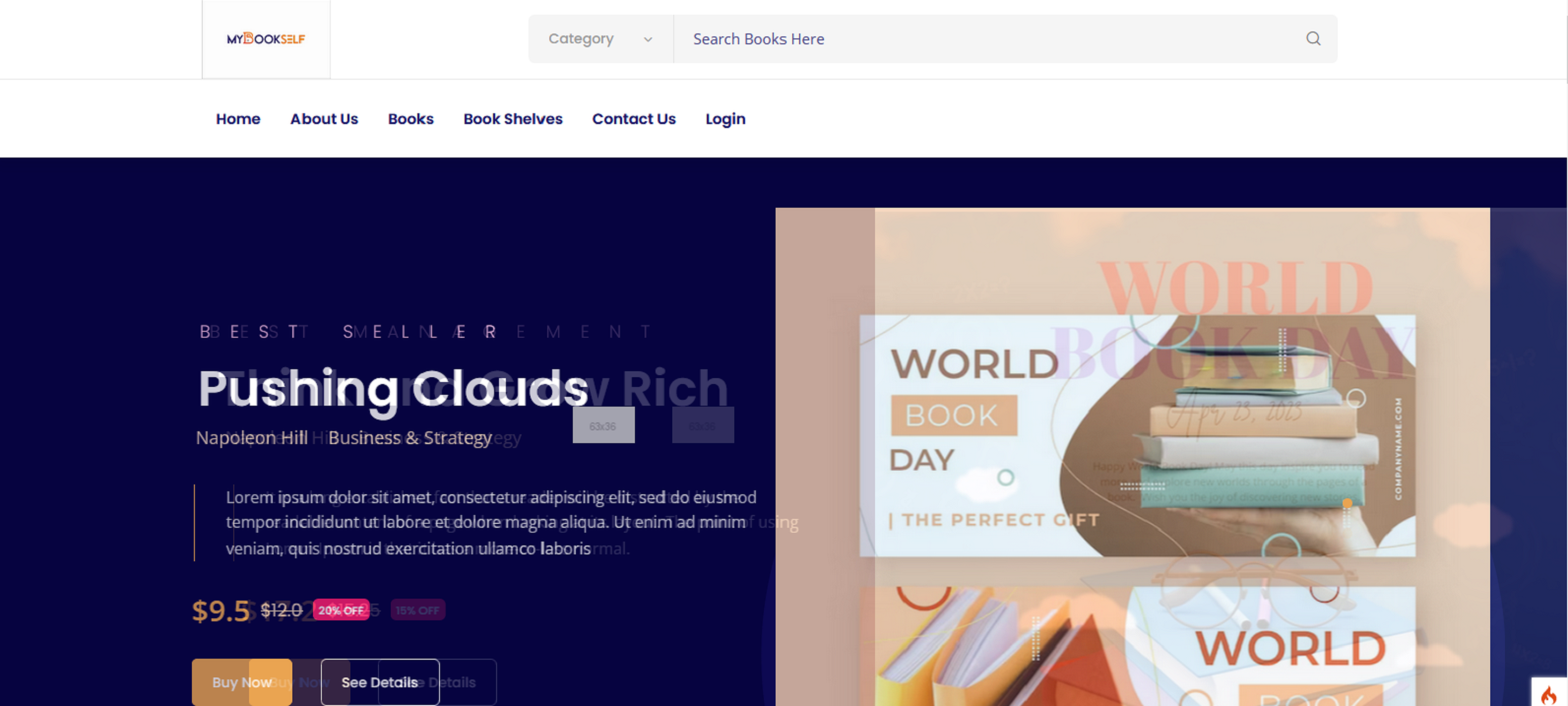The image size is (1568, 706).
Task: Click the search magnifier icon
Action: [1313, 38]
